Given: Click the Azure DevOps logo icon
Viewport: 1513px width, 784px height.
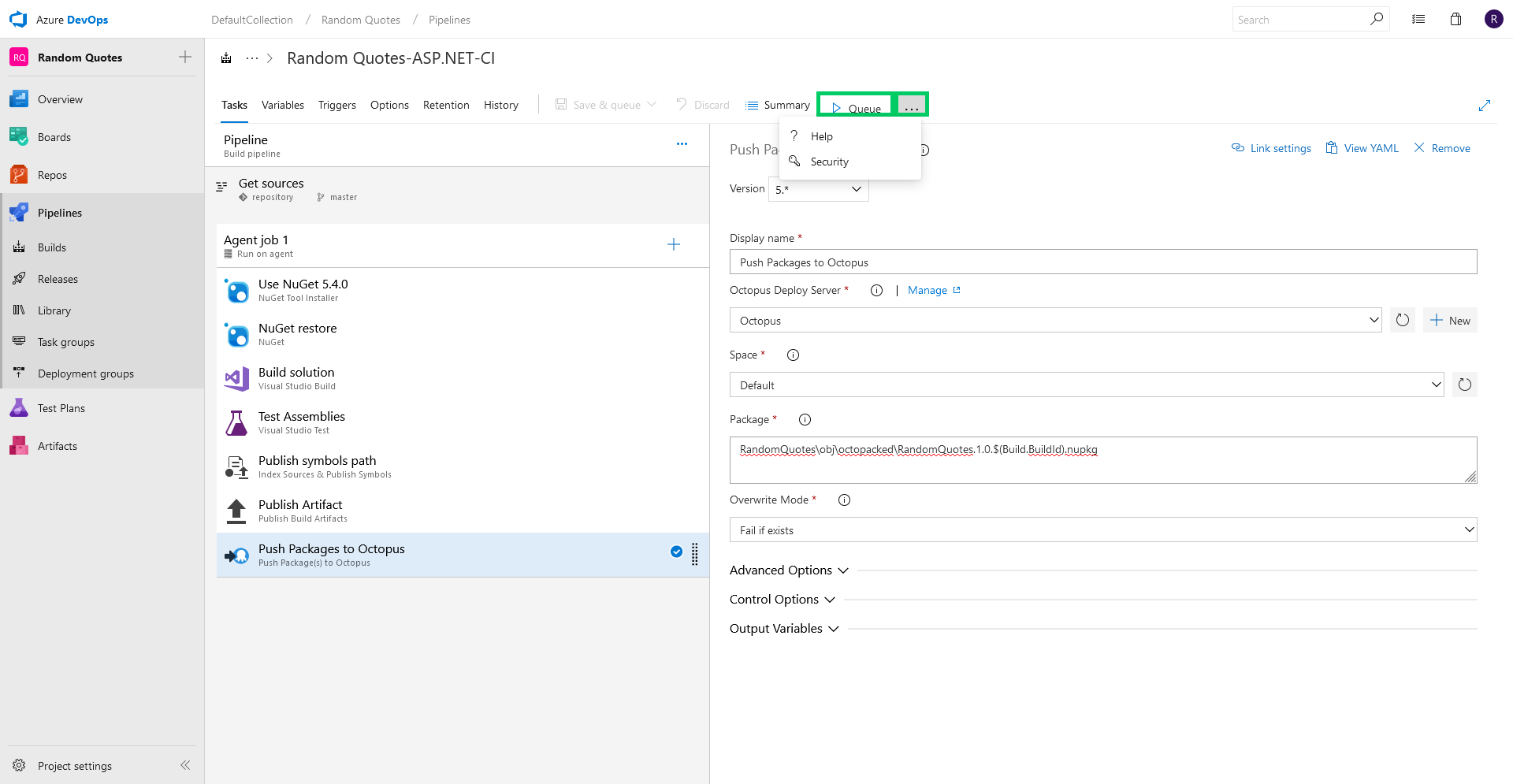Looking at the screenshot, I should pos(18,20).
